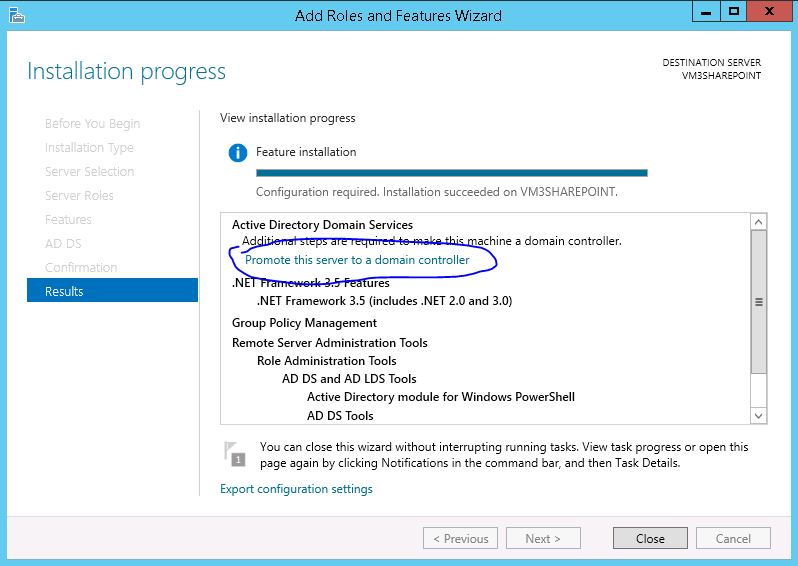Click the Configuration required status message
Image resolution: width=798 pixels, height=566 pixels.
click(437, 192)
